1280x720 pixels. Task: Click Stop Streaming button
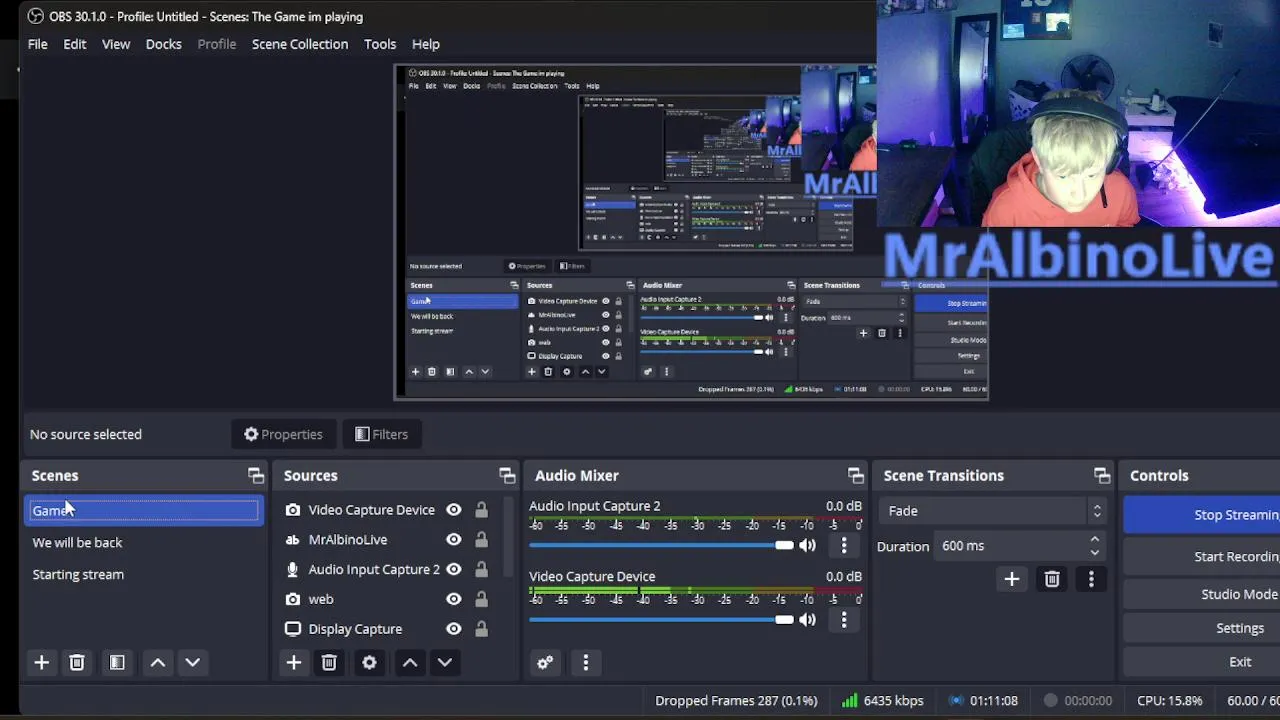(1202, 515)
